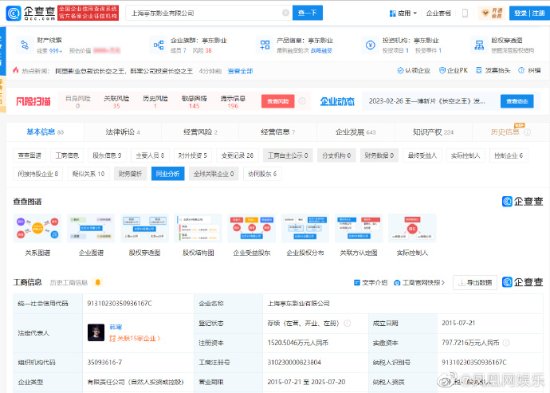Screen dimensions: 550x393
Task: Open the 企业股权分布 thumbnail
Action: (x=305, y=228)
